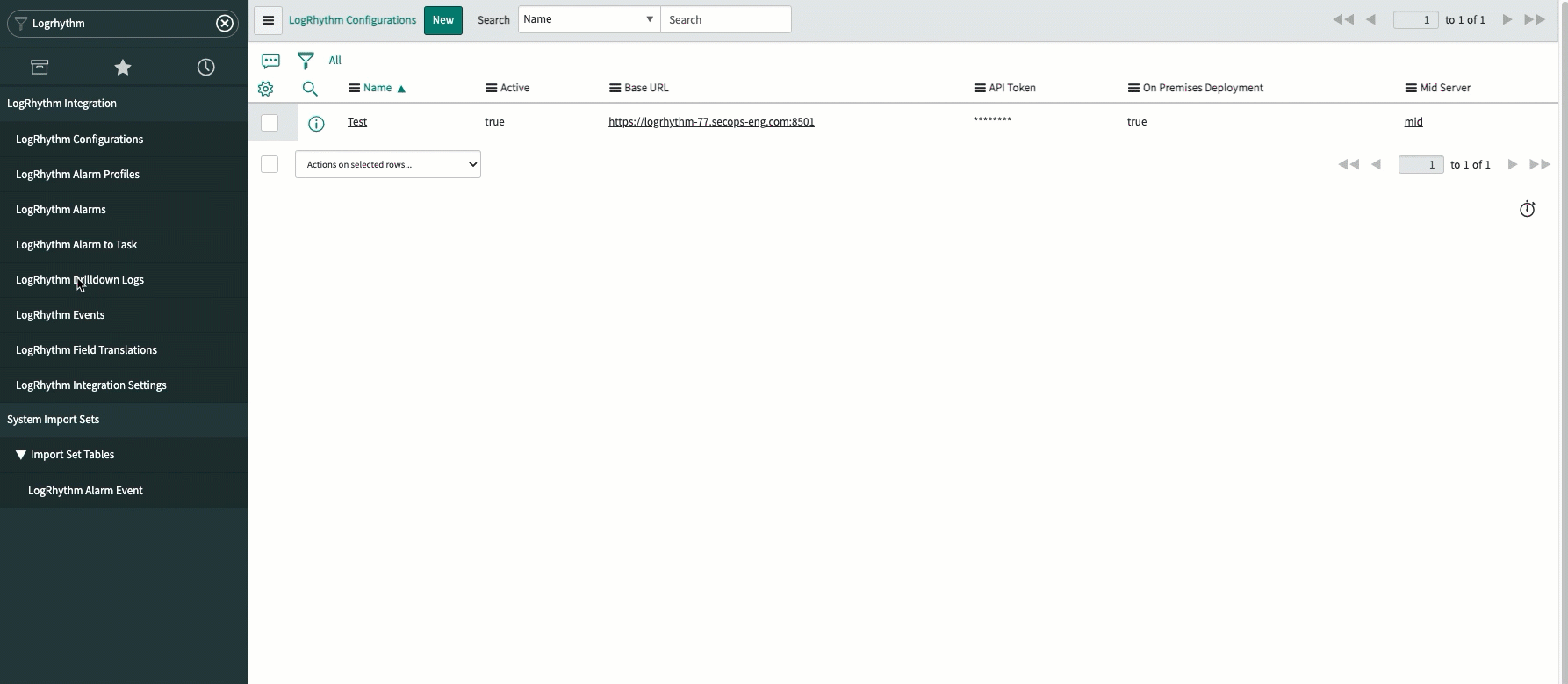
Task: Collapse the Import Set Tables section
Action: [x=21, y=455]
